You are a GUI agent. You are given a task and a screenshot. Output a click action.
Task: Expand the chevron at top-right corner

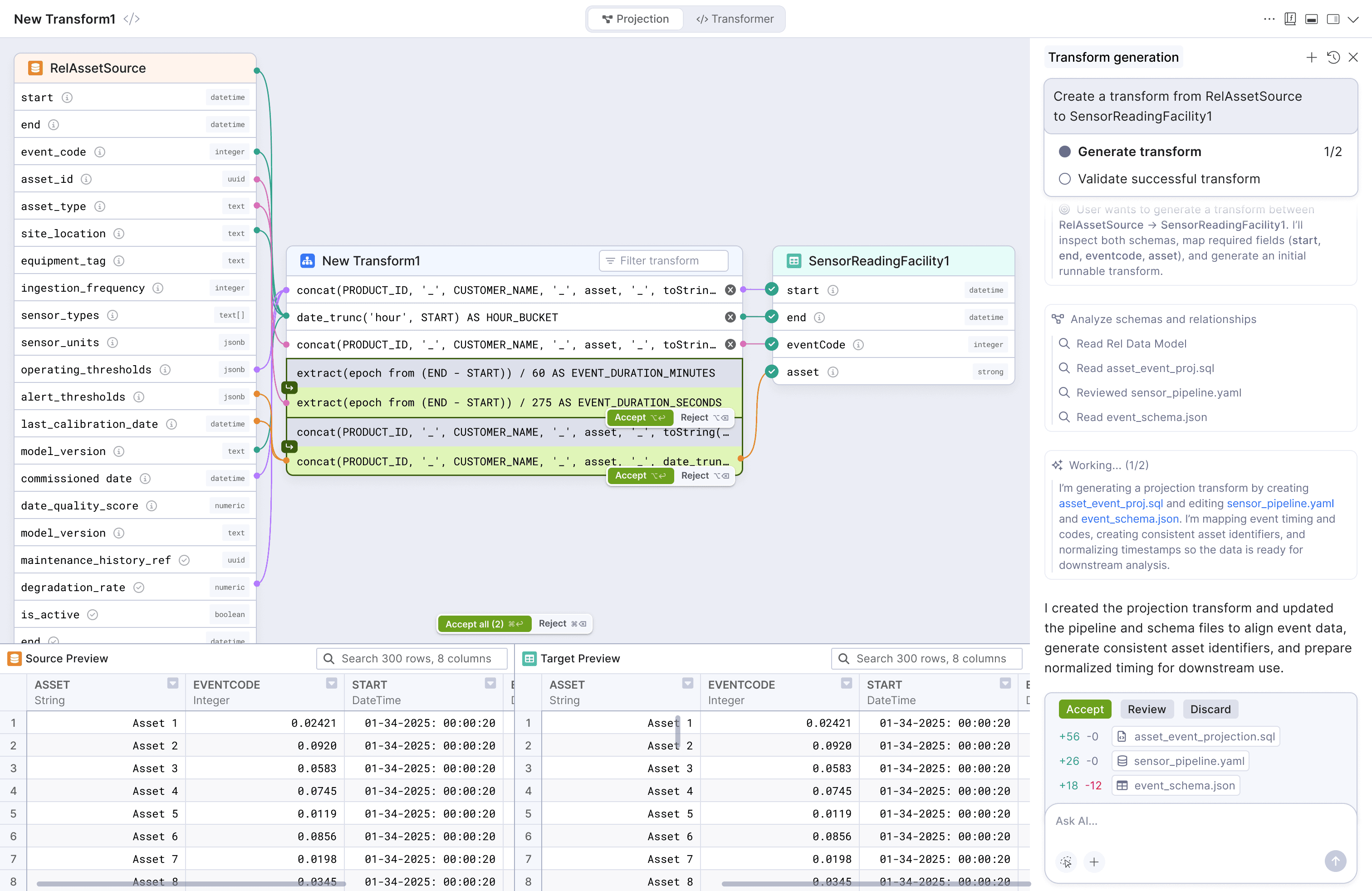click(1353, 19)
